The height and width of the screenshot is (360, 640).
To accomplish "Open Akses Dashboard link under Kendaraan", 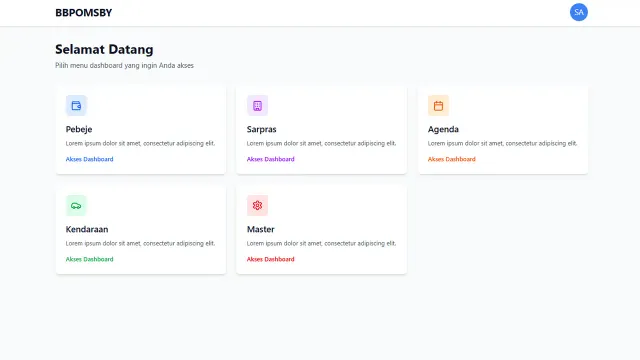I will tap(89, 259).
